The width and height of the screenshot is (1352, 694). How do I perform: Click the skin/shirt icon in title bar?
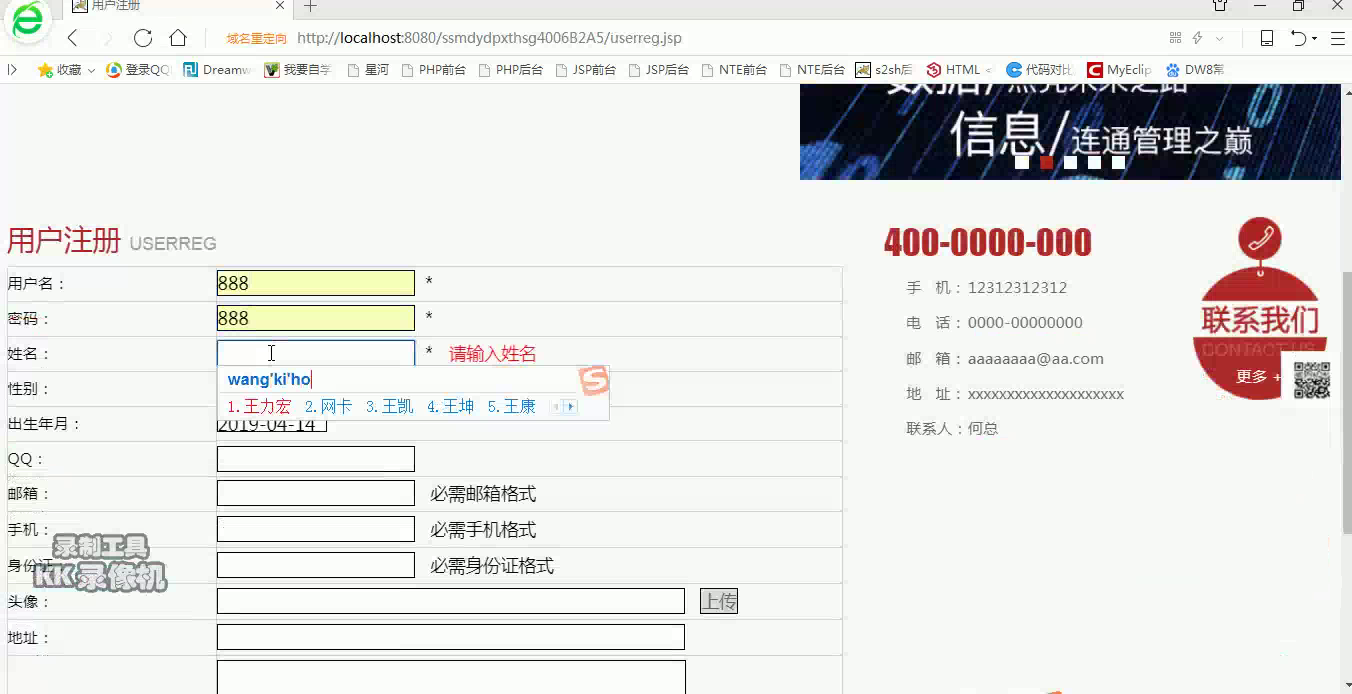pyautogui.click(x=1220, y=6)
